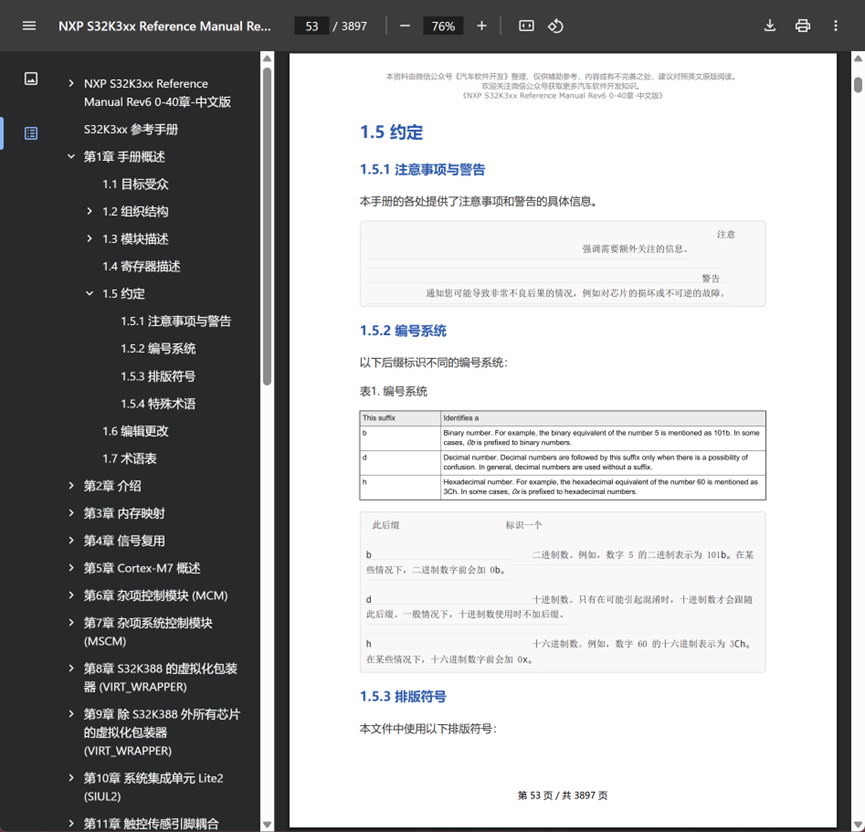Toggle the sidebar with the hamburger menu icon
The width and height of the screenshot is (865, 832).
29,26
